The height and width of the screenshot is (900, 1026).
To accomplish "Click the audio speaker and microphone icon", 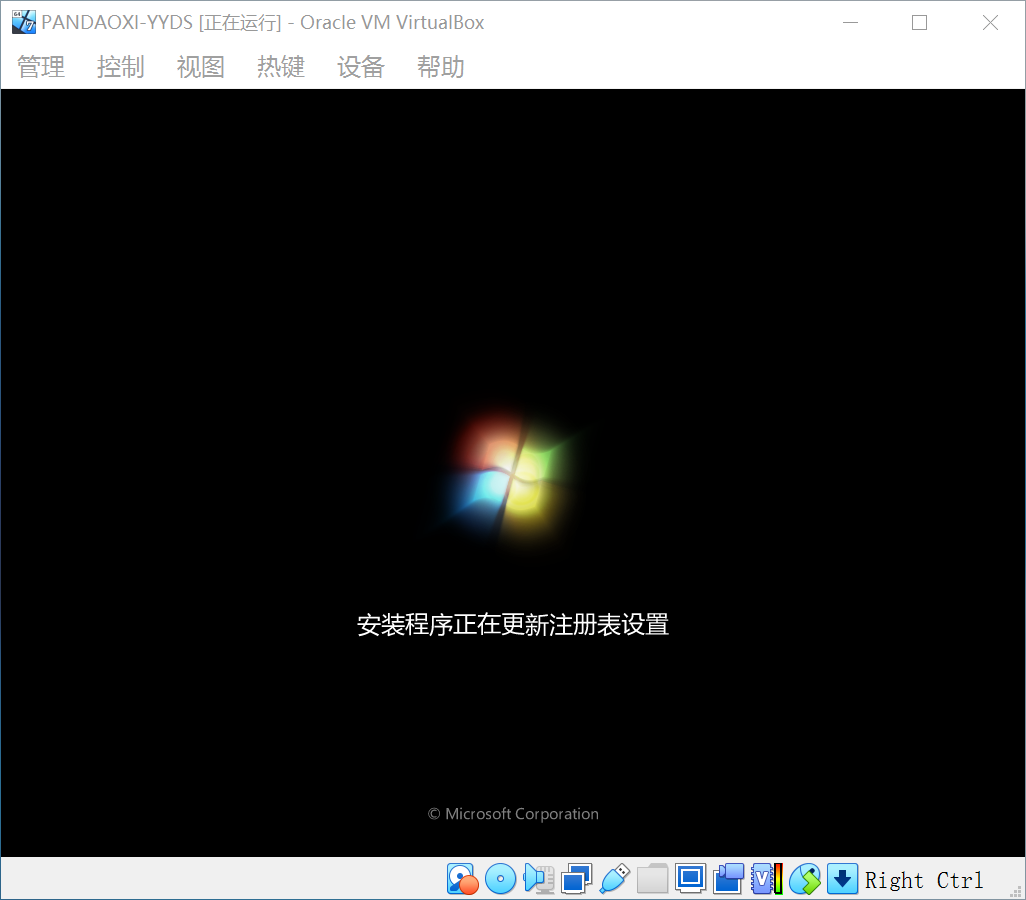I will click(539, 879).
